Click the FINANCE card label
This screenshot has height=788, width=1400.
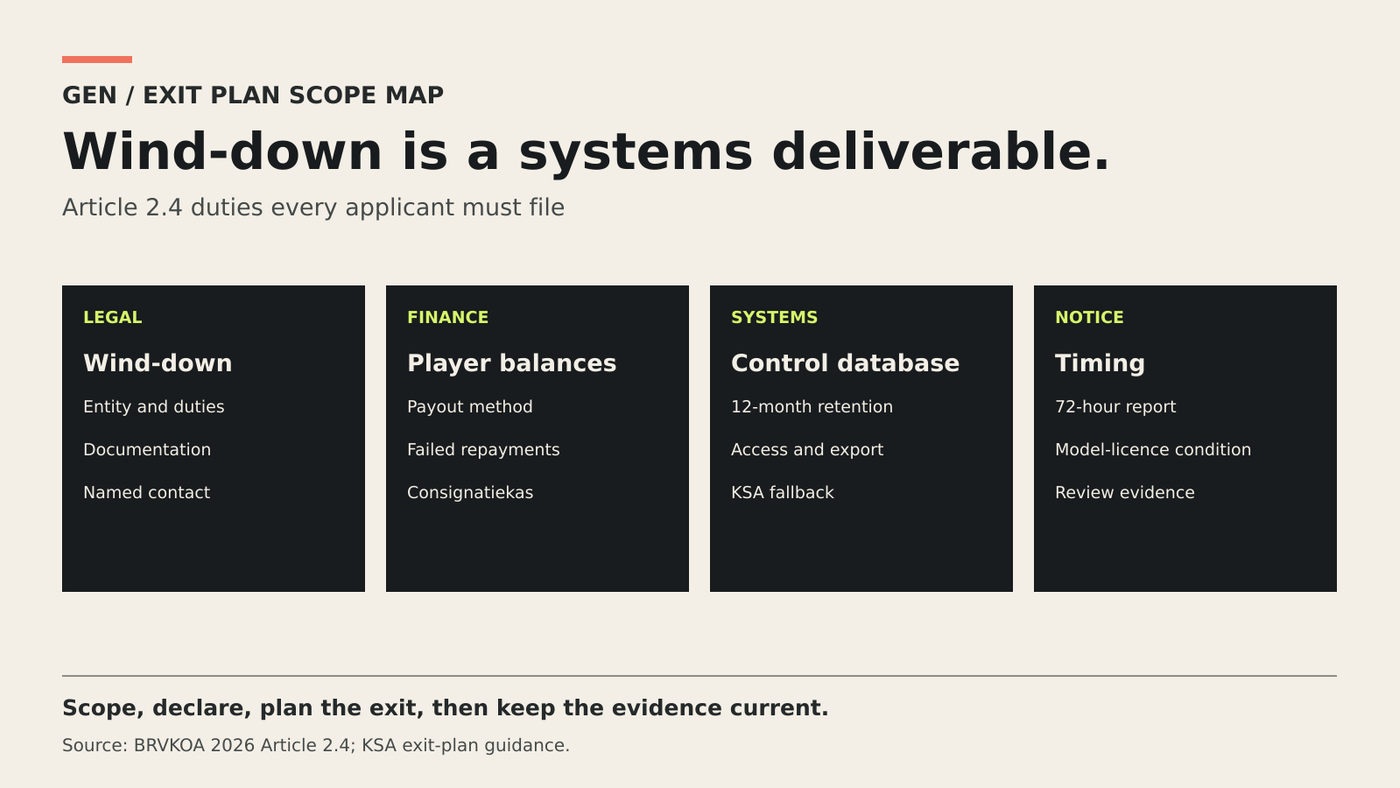pos(448,317)
